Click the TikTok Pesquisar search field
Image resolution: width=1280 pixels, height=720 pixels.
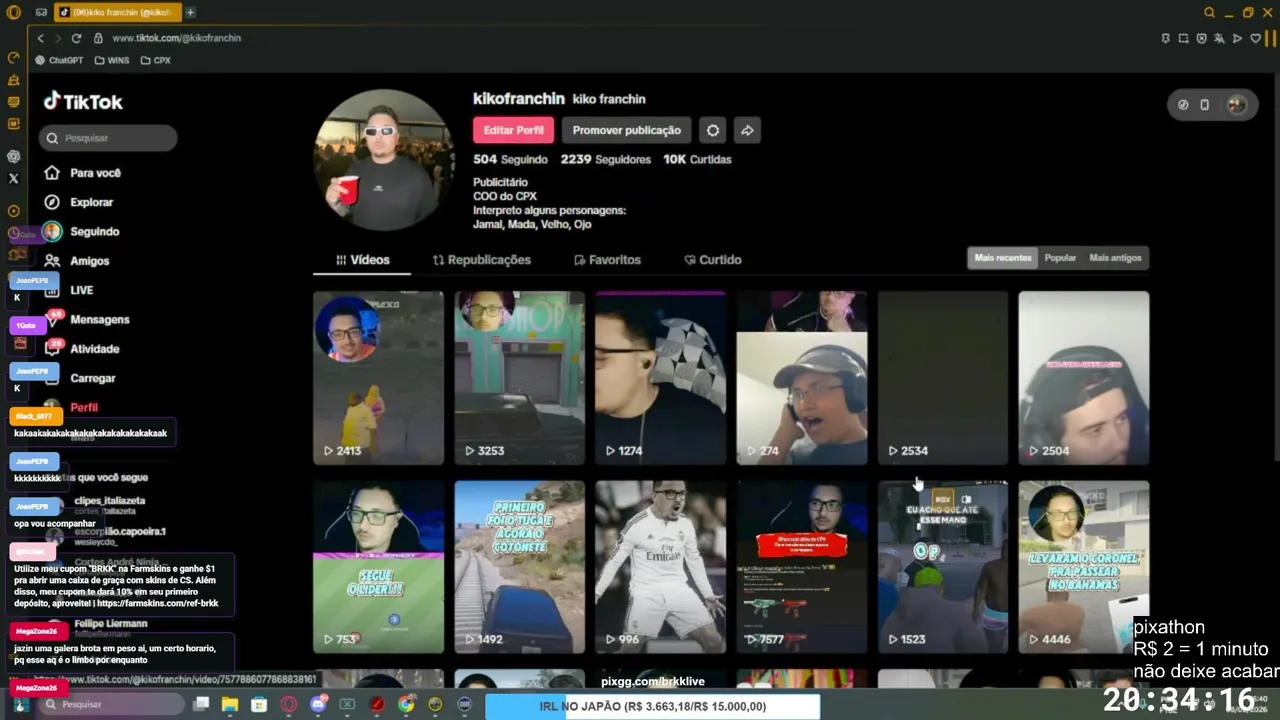(108, 138)
